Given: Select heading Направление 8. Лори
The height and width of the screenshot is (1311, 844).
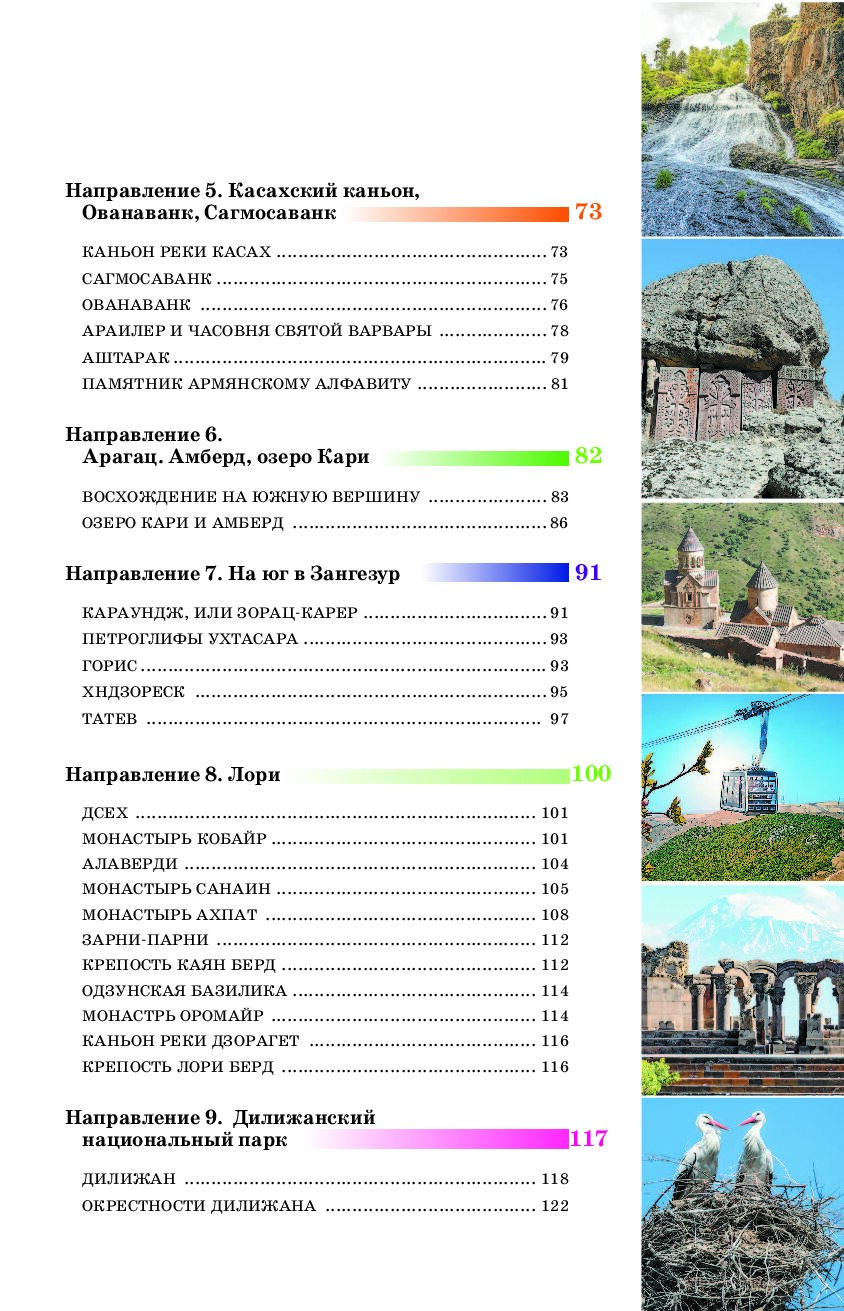Looking at the screenshot, I should pos(172,775).
